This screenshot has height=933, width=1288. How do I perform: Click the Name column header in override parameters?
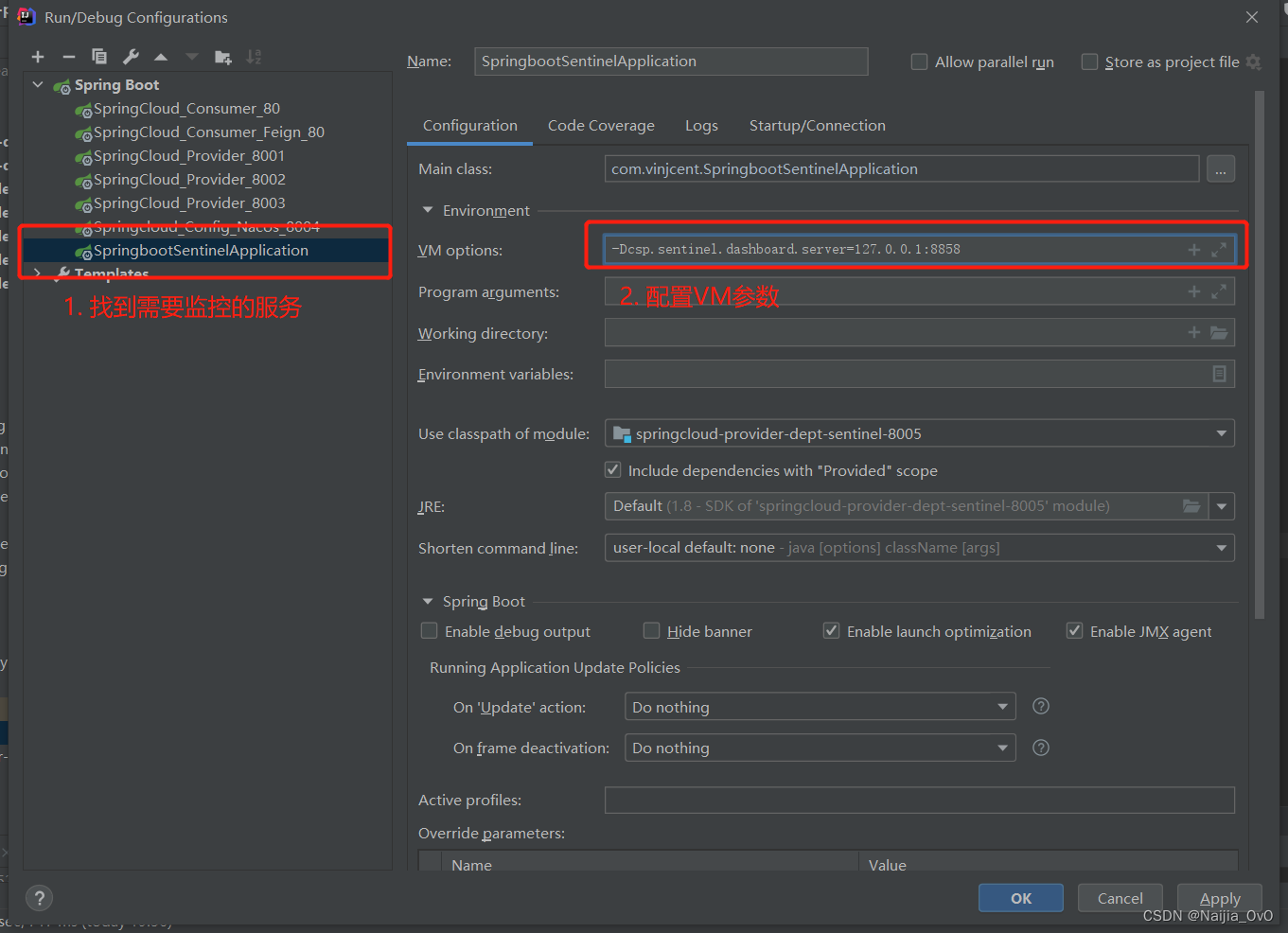click(x=471, y=865)
